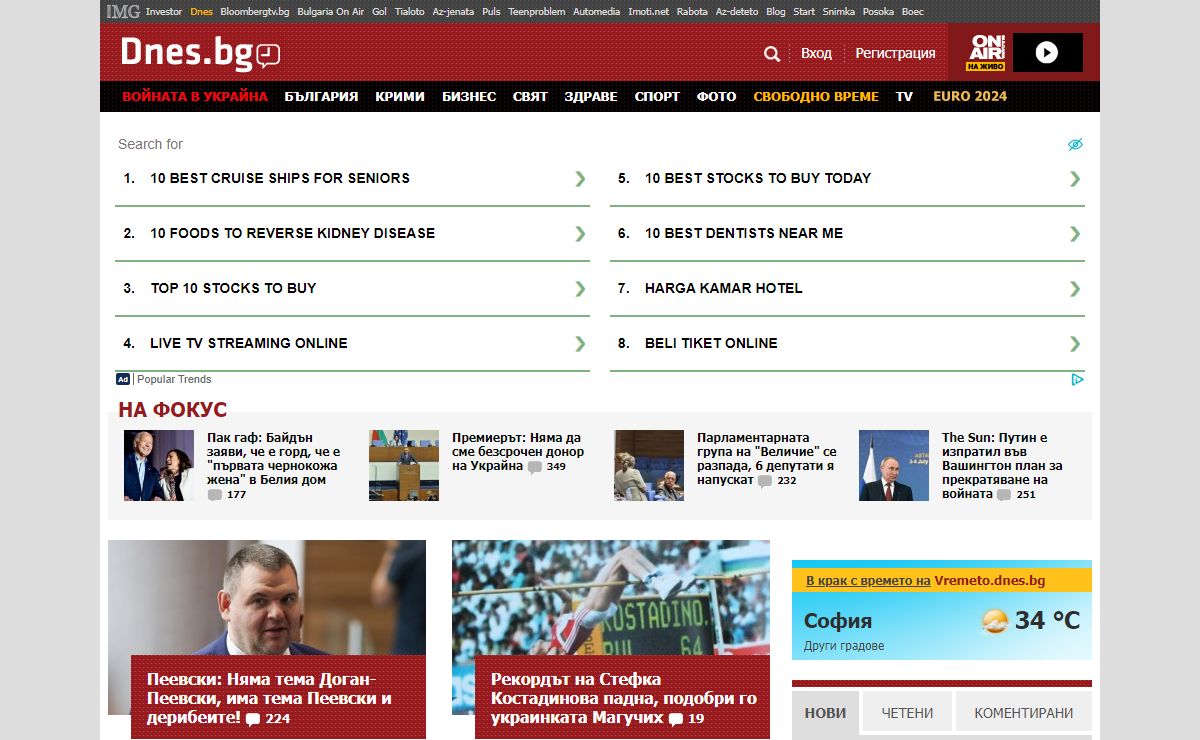Open the Investor link in top bar
This screenshot has width=1200, height=740.
click(164, 12)
